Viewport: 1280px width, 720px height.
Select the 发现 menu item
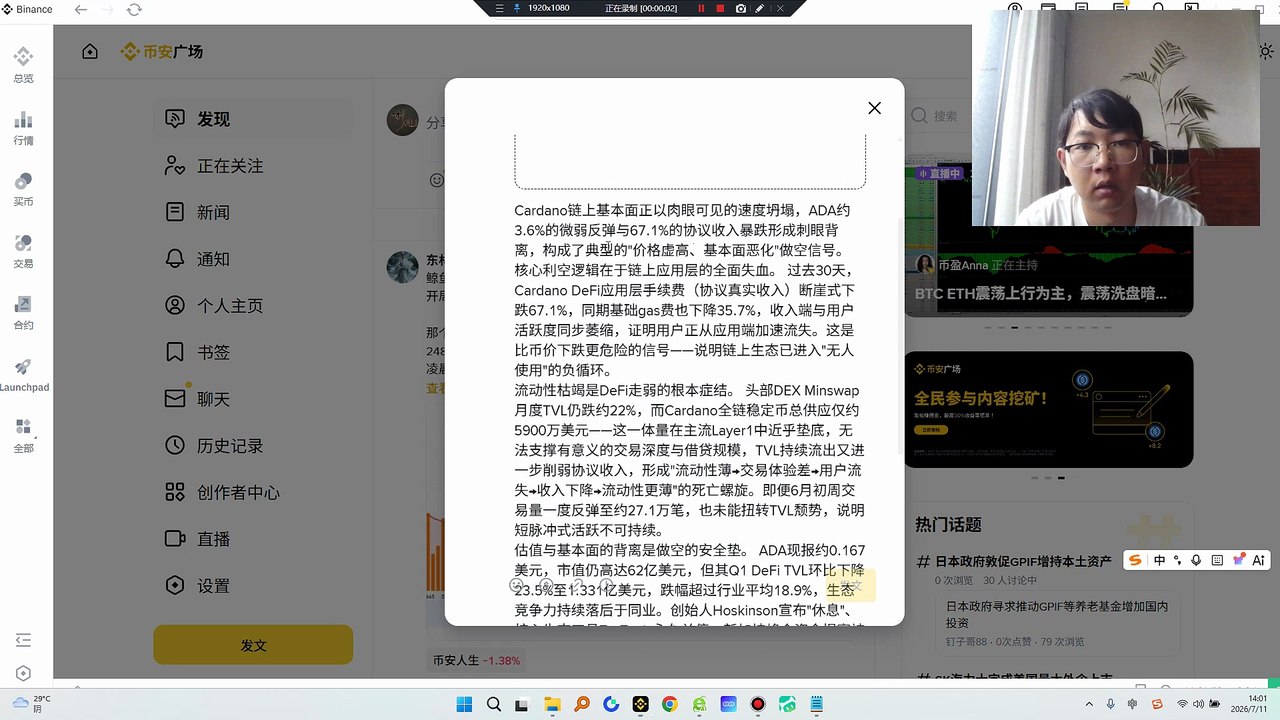[x=253, y=119]
